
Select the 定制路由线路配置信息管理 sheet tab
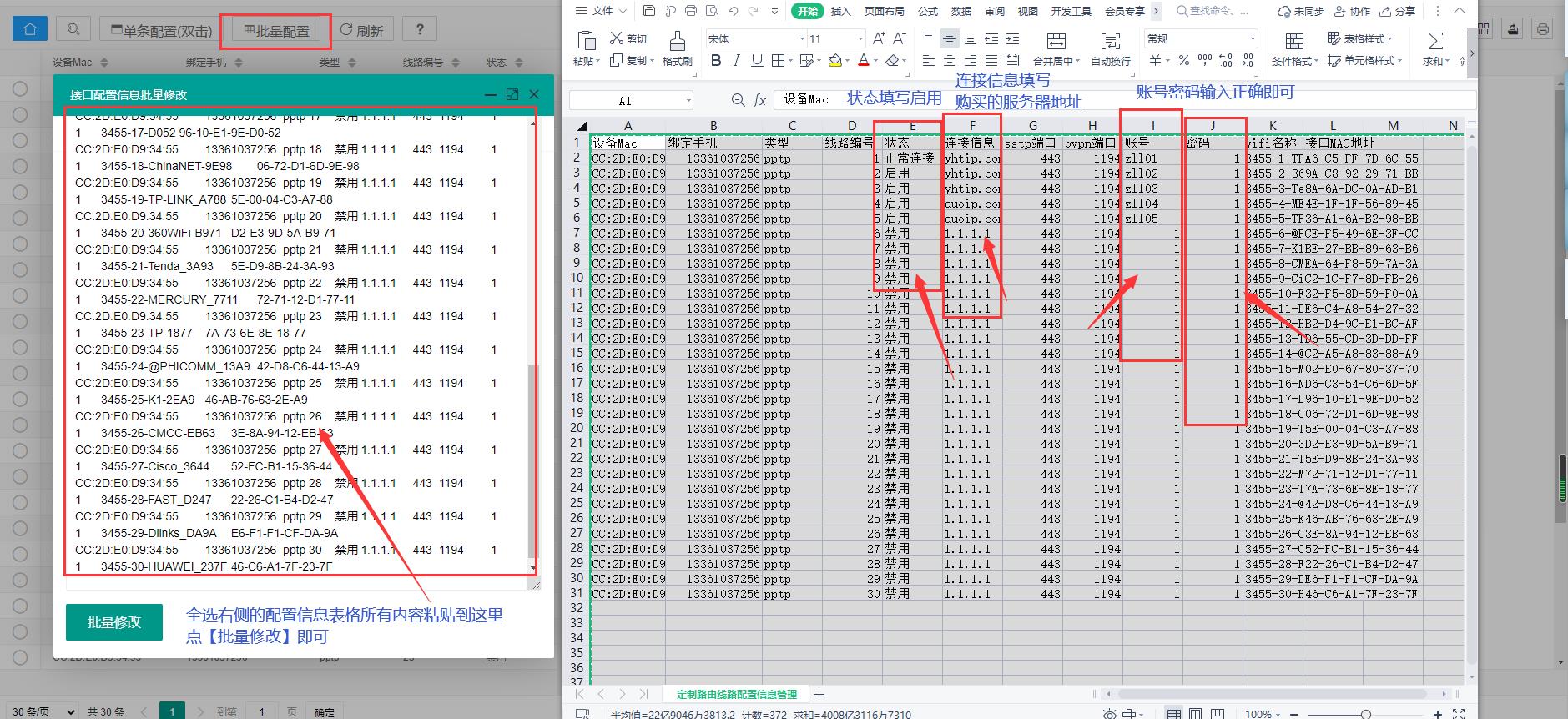coord(736,694)
